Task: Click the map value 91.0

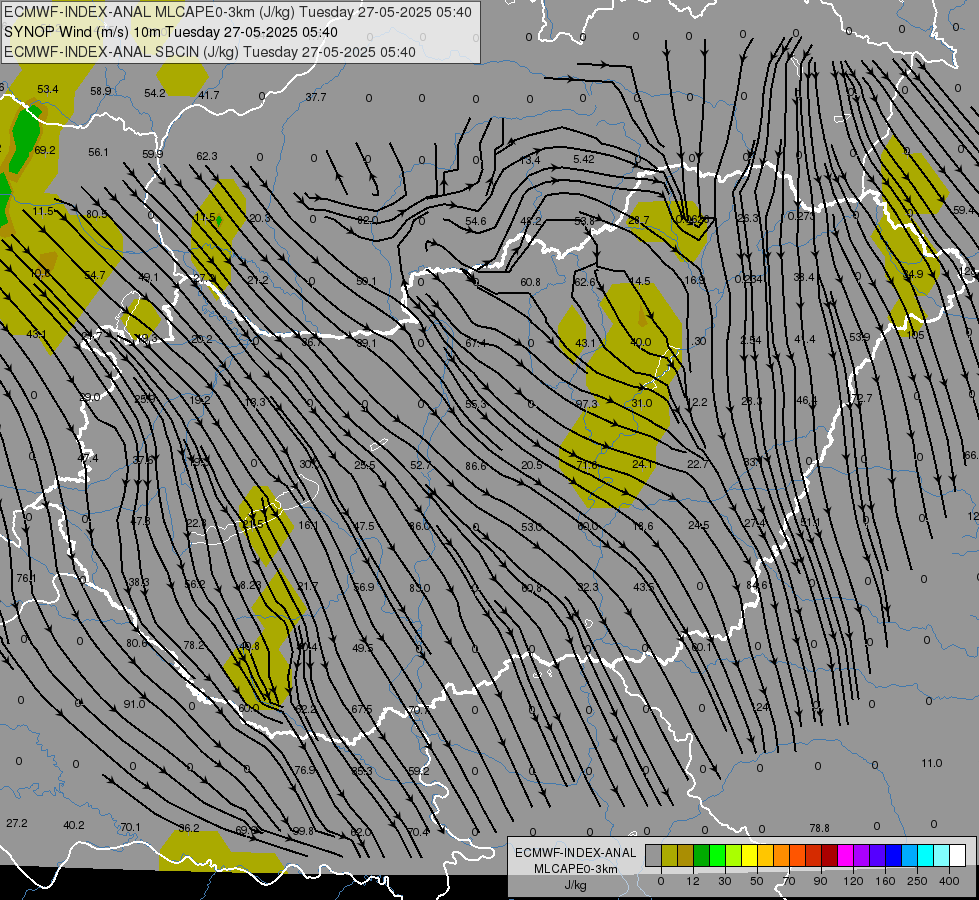Action: (x=134, y=704)
